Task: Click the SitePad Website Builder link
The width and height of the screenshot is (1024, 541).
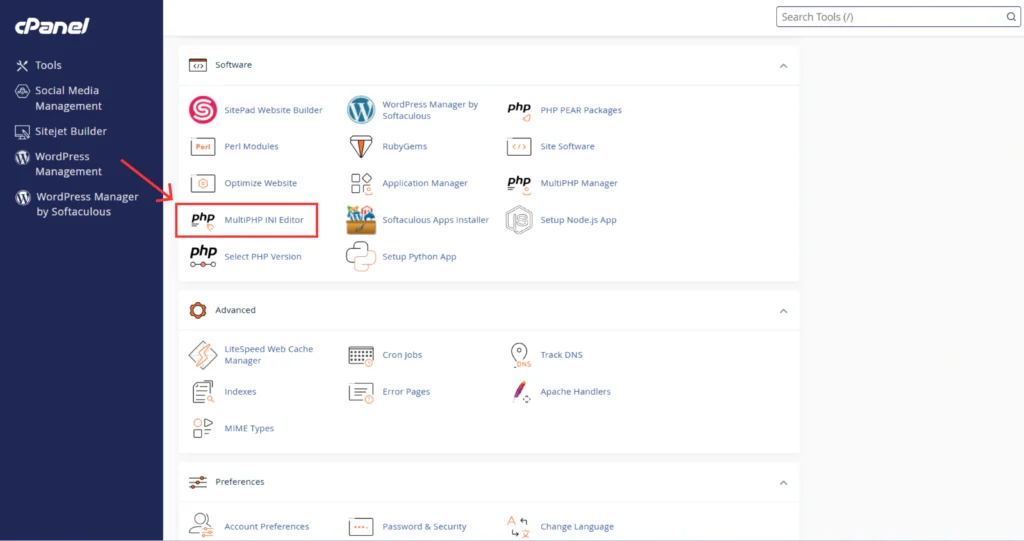Action: coord(273,110)
